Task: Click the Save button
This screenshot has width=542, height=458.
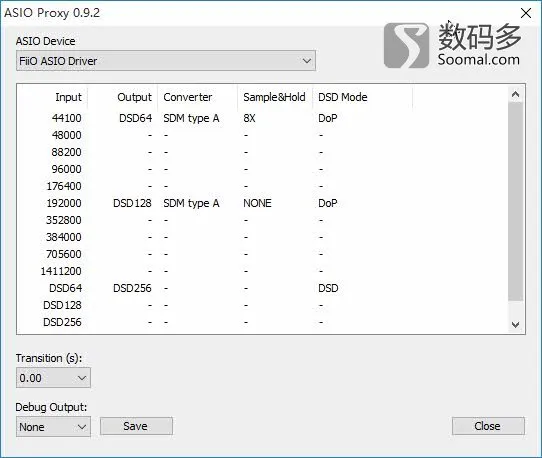Action: [x=136, y=426]
